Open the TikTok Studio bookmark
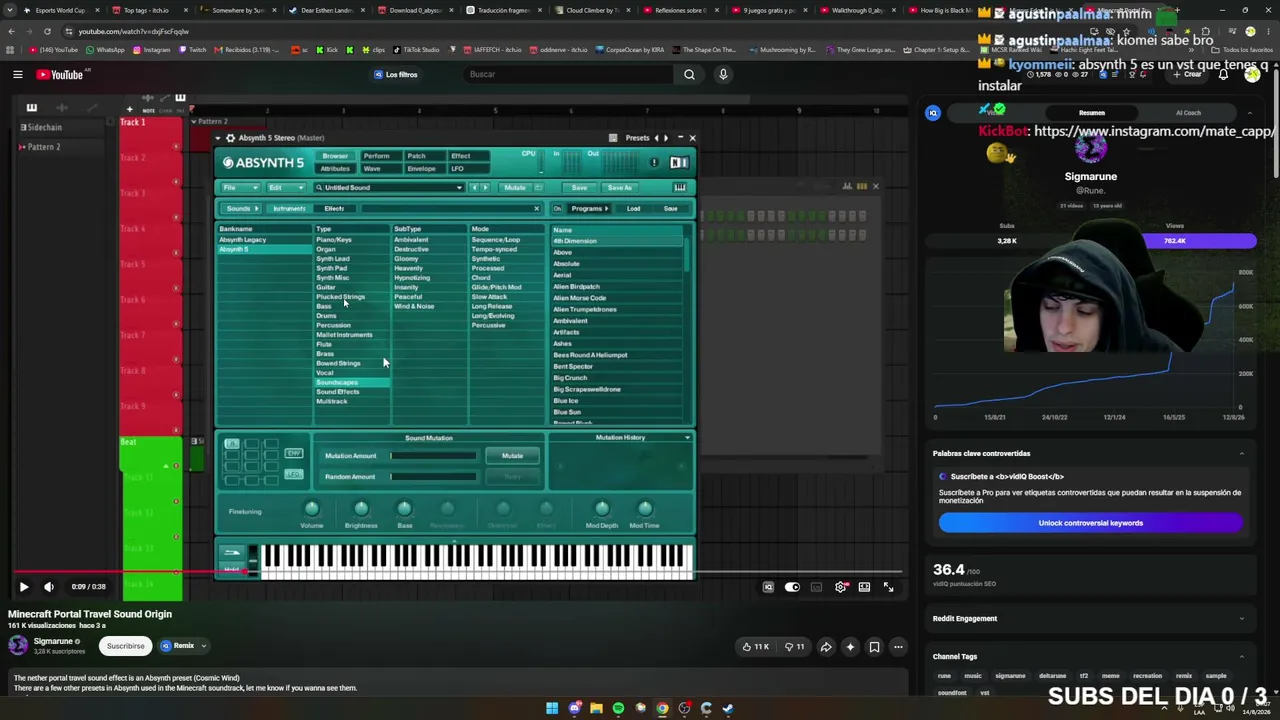Screen dimensions: 1280x720 coord(416,50)
